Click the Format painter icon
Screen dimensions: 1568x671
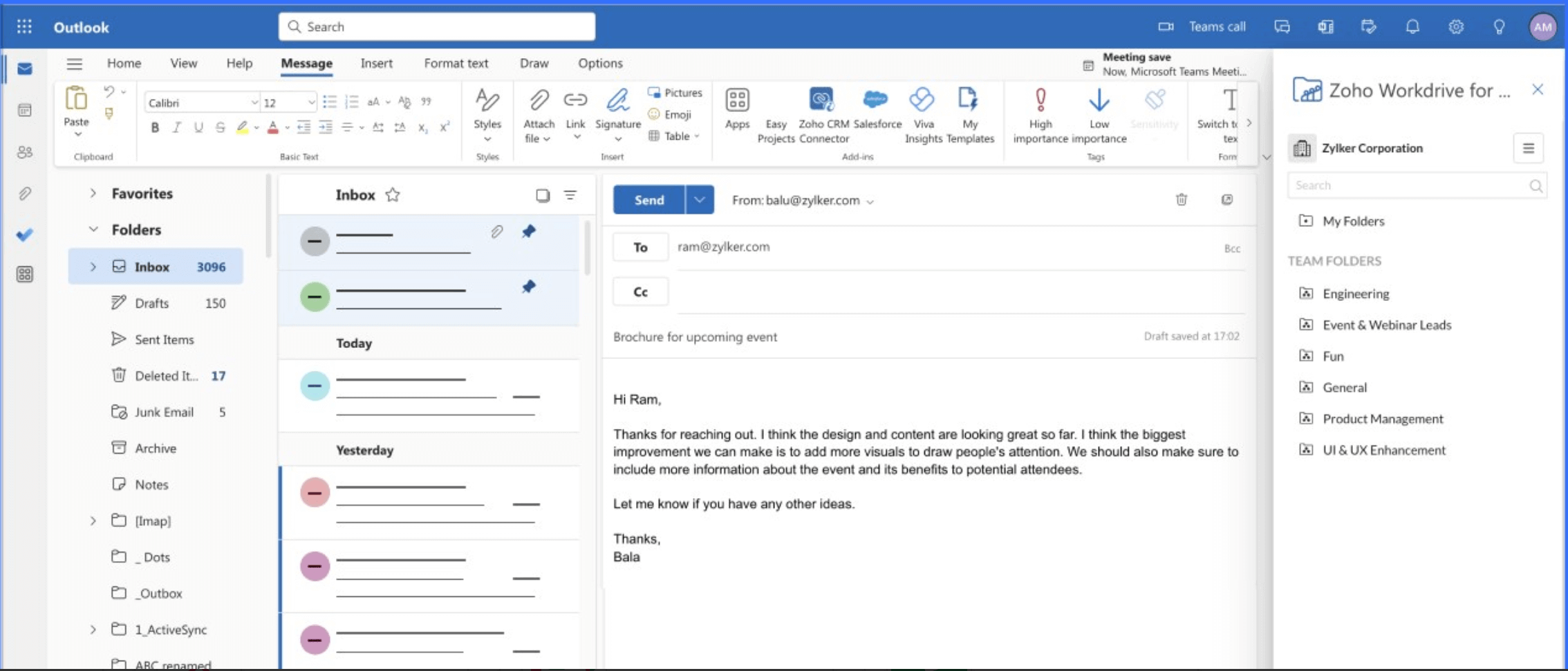point(109,113)
